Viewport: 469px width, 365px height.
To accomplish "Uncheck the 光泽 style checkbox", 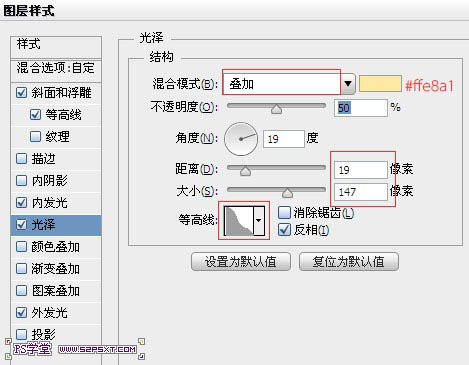I will pos(22,225).
